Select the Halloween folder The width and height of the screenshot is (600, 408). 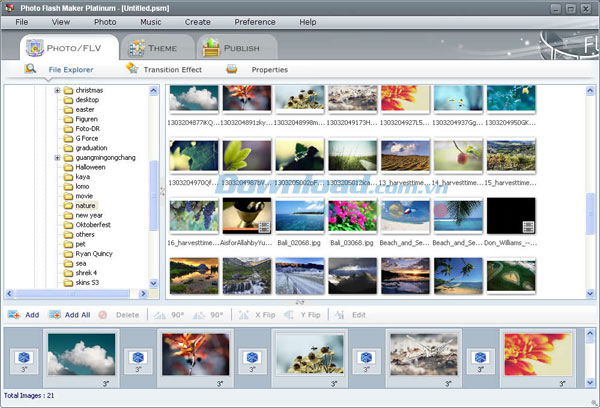coord(85,167)
